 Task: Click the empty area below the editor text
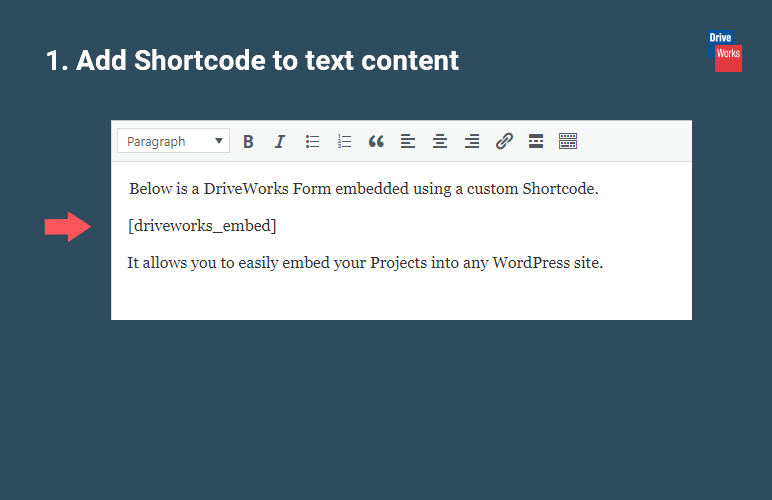pos(401,298)
